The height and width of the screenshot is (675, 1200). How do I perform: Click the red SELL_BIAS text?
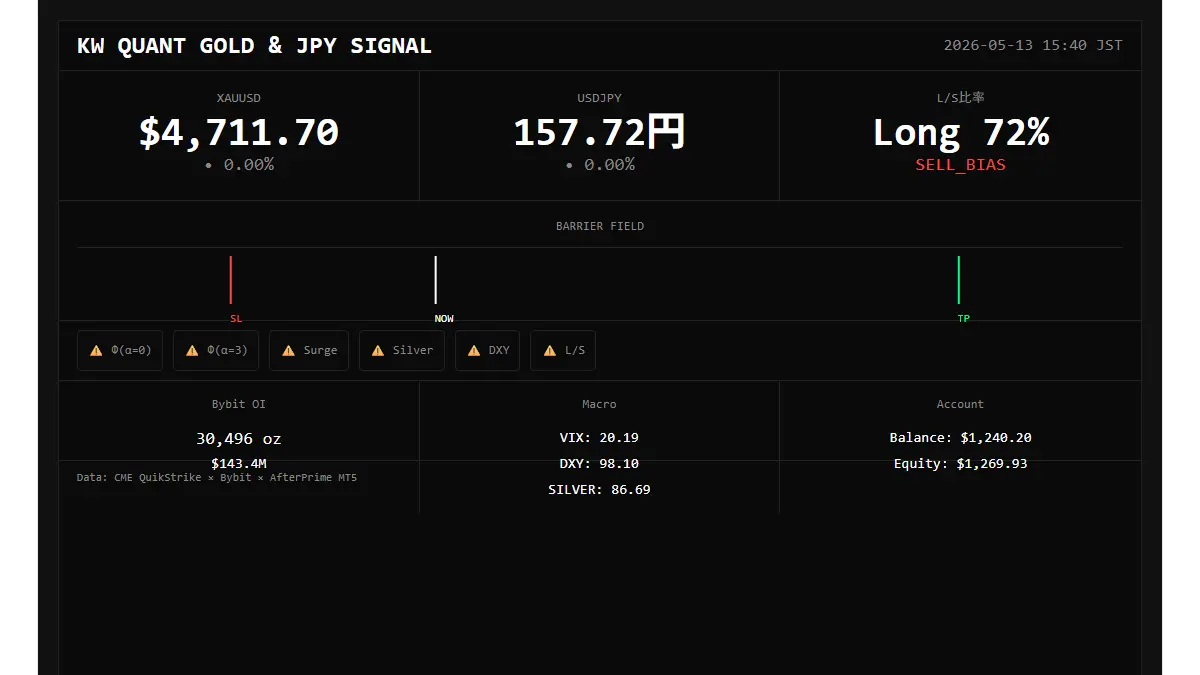[960, 165]
